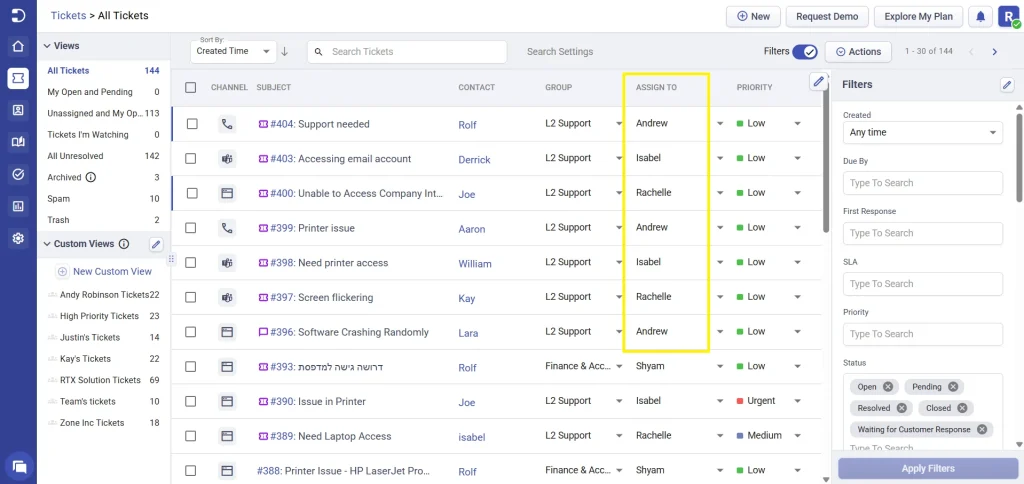Open the user profile avatar R
1024x484 pixels.
click(1008, 16)
